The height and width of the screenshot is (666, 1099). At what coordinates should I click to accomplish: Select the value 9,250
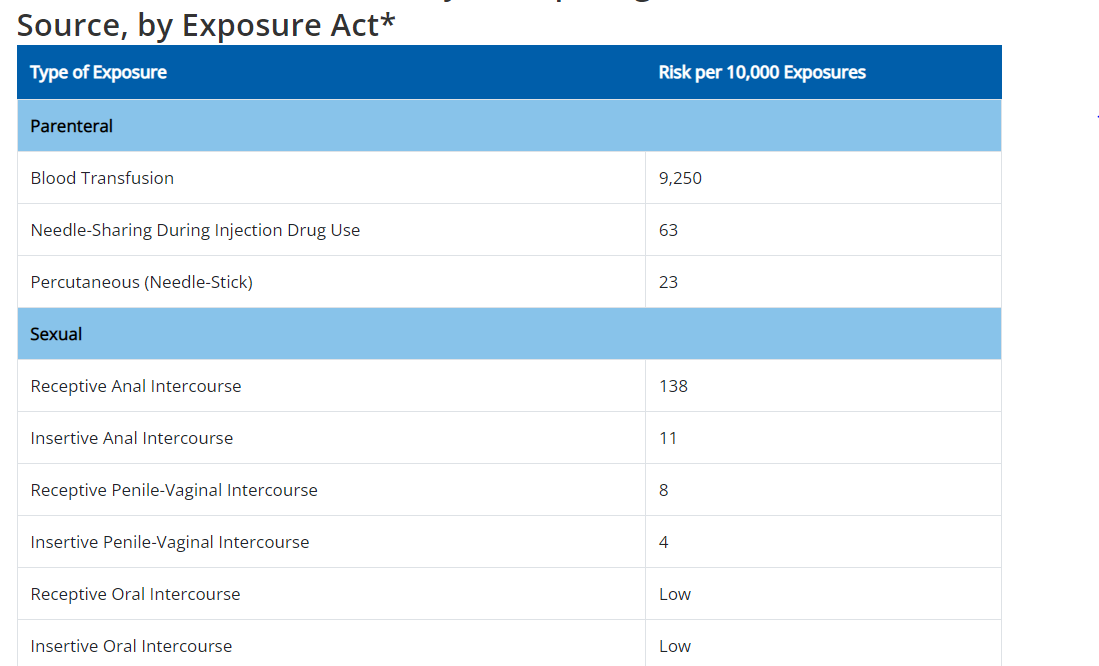(x=680, y=178)
